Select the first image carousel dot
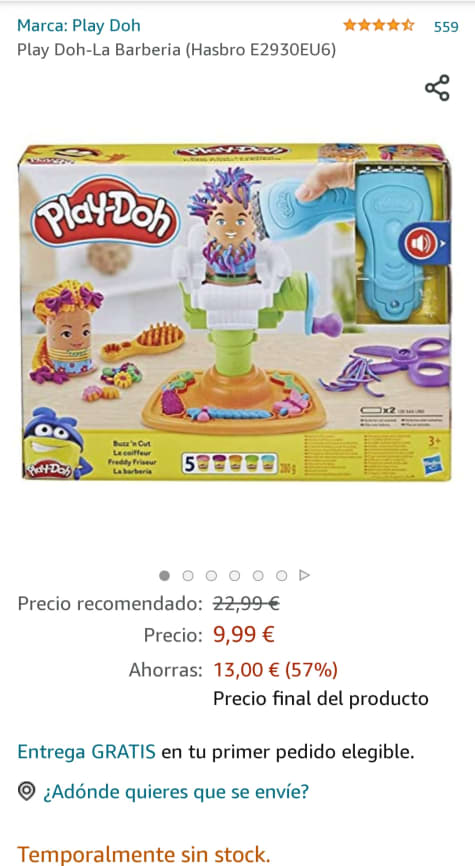This screenshot has width=475, height=866. tap(164, 575)
